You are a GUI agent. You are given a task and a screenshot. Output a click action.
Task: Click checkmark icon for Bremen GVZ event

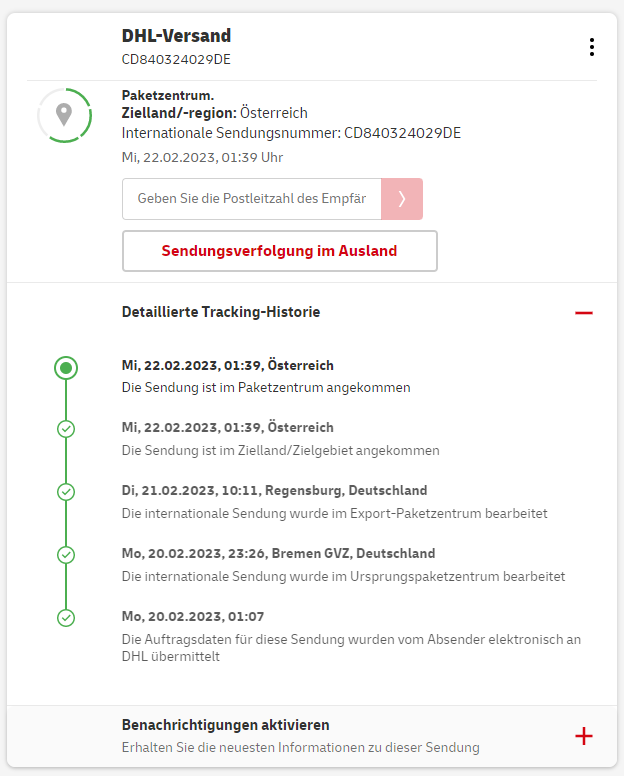click(x=66, y=554)
